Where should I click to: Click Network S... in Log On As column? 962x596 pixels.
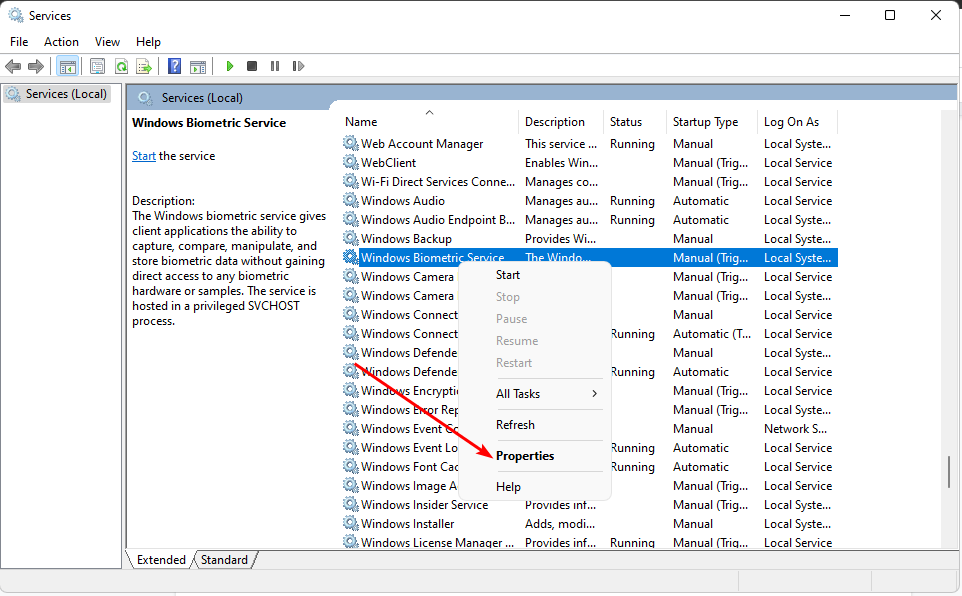[x=795, y=428]
